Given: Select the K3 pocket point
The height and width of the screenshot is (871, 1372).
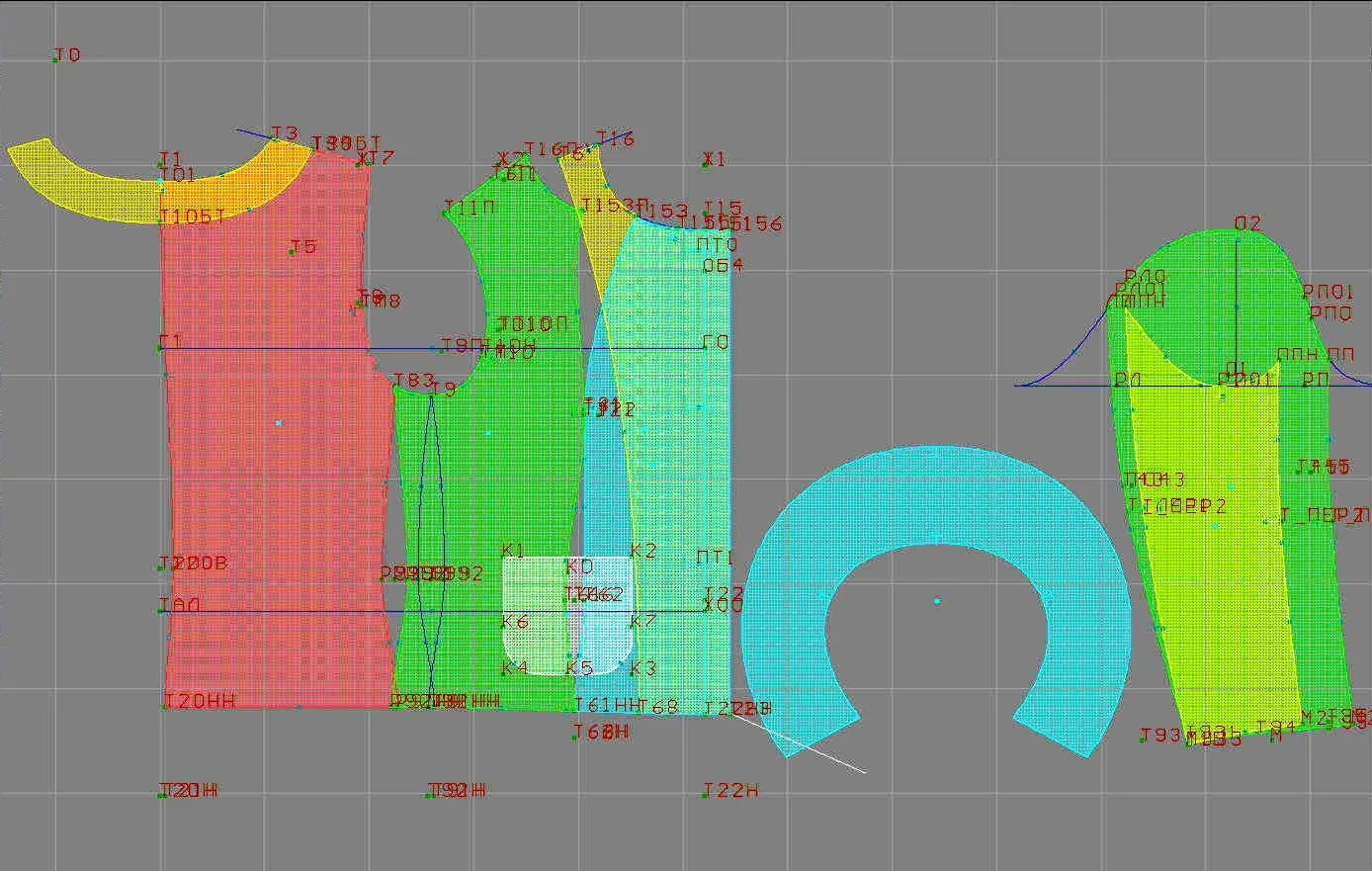Looking at the screenshot, I should coord(643,668).
